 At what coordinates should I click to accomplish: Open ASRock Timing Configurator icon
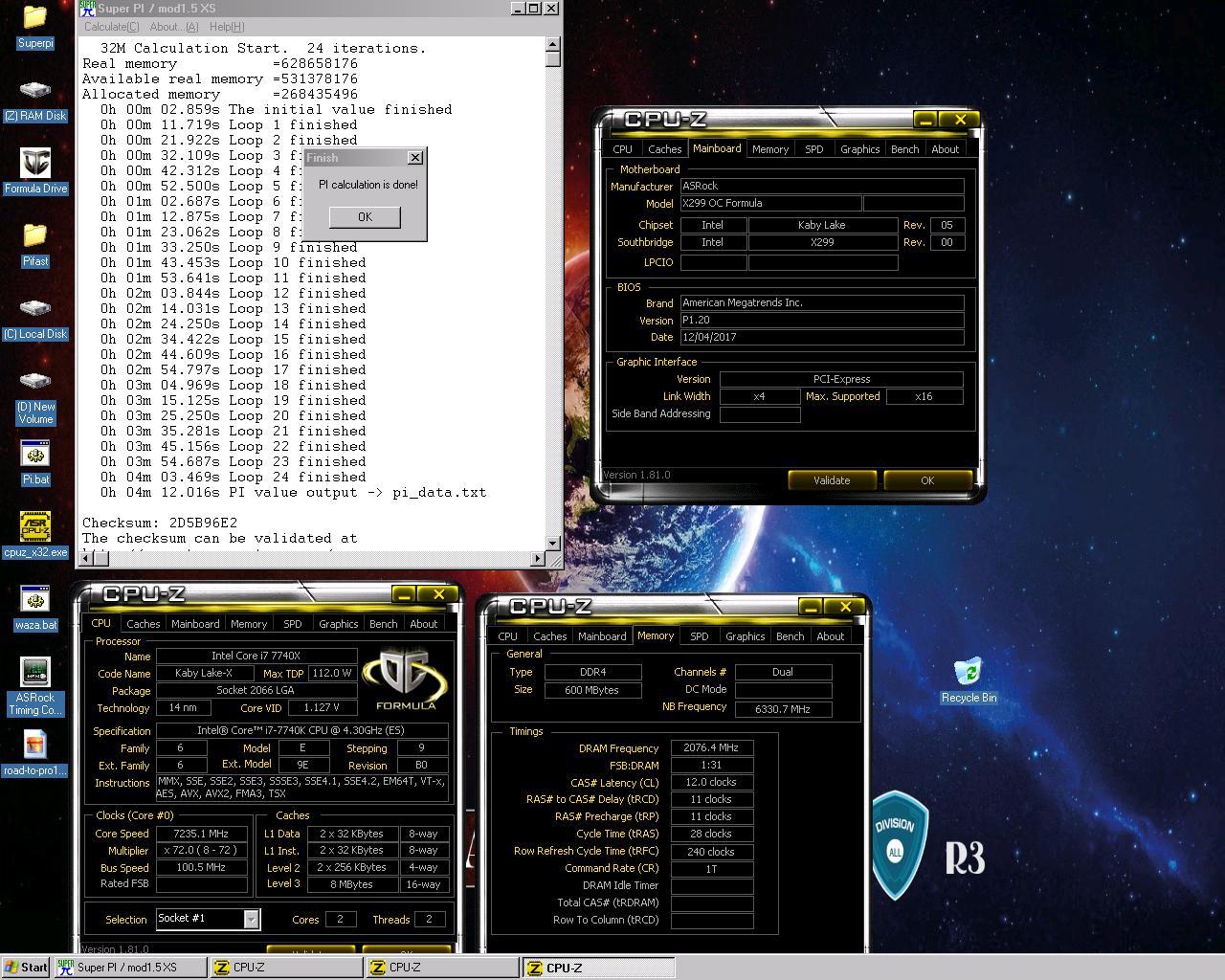(x=35, y=687)
